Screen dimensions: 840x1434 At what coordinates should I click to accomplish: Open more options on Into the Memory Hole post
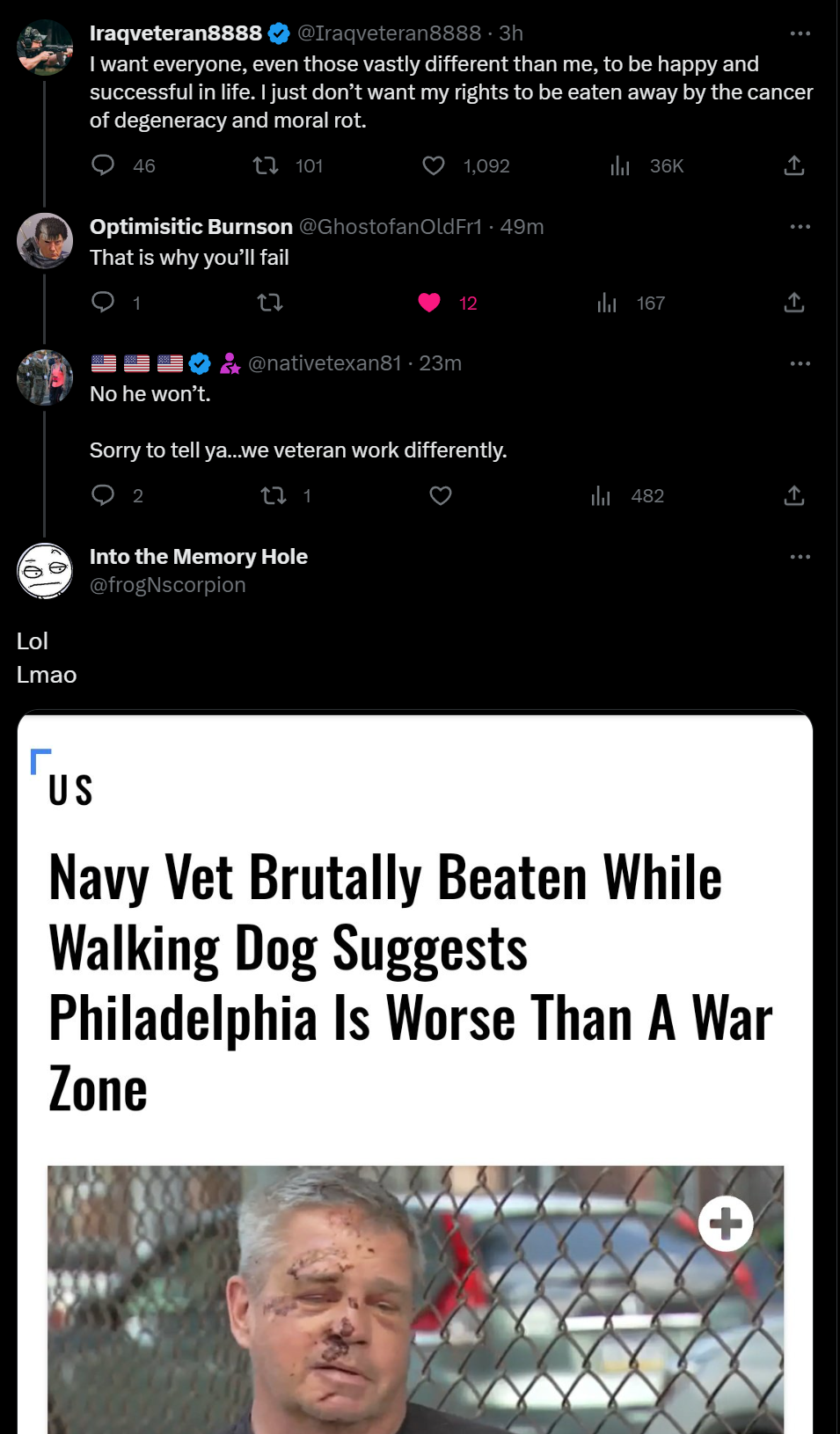(x=800, y=557)
